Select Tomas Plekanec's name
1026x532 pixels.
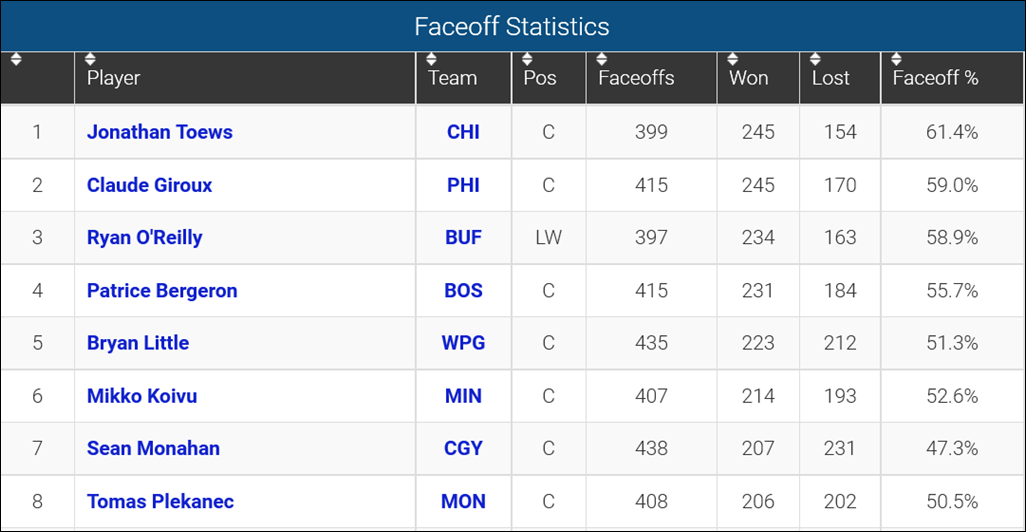click(x=160, y=501)
